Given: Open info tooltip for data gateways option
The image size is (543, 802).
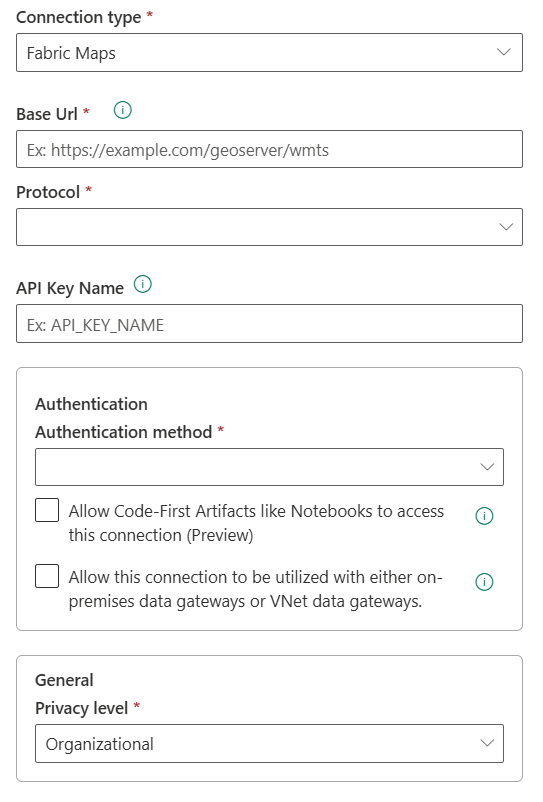Looking at the screenshot, I should click(x=484, y=582).
